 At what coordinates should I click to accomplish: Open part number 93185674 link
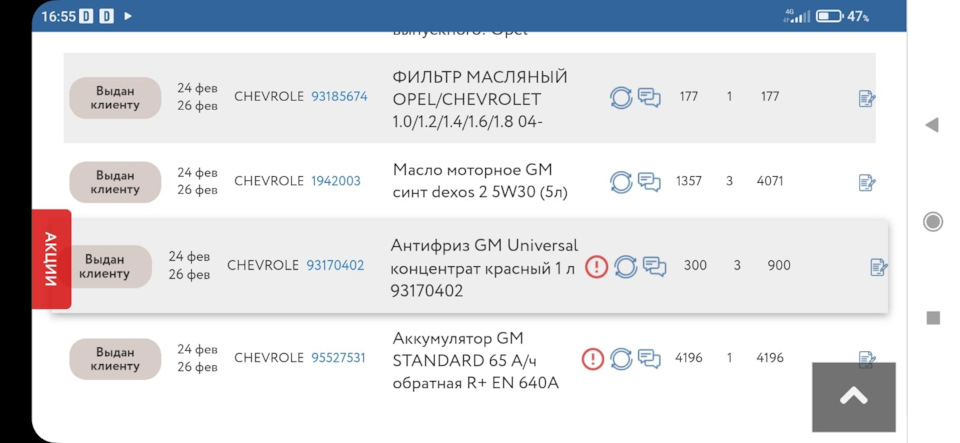click(339, 97)
